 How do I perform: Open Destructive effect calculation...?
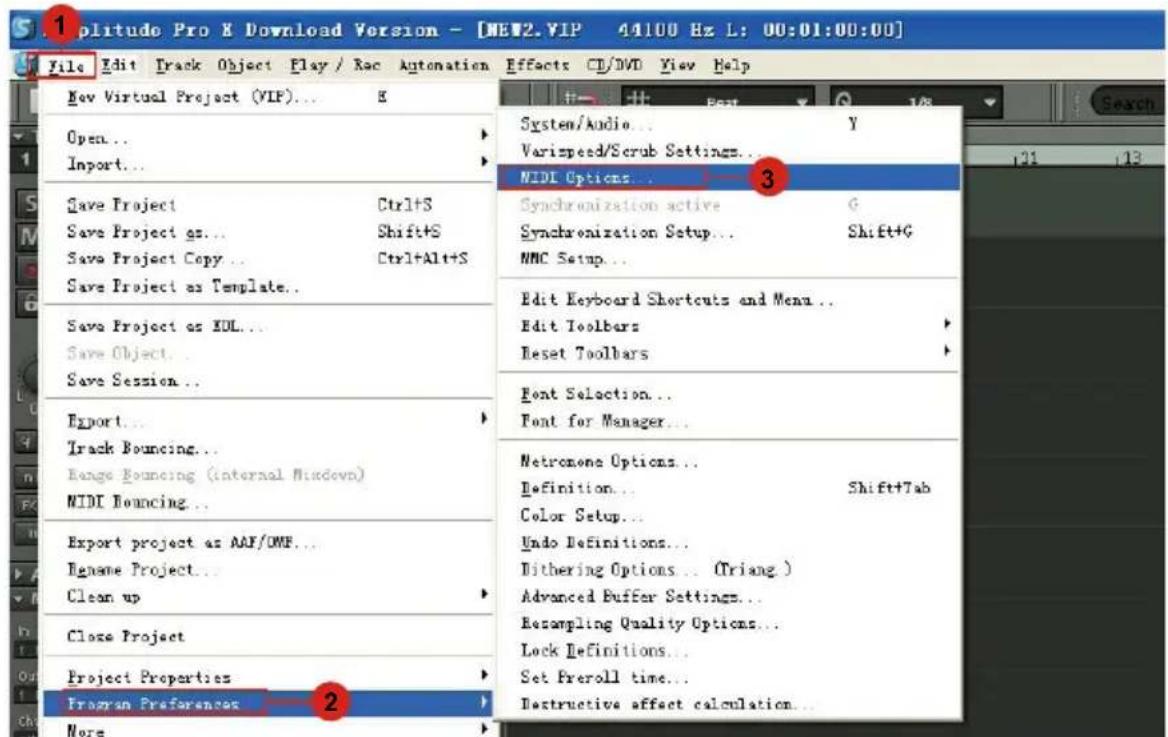tap(729, 704)
